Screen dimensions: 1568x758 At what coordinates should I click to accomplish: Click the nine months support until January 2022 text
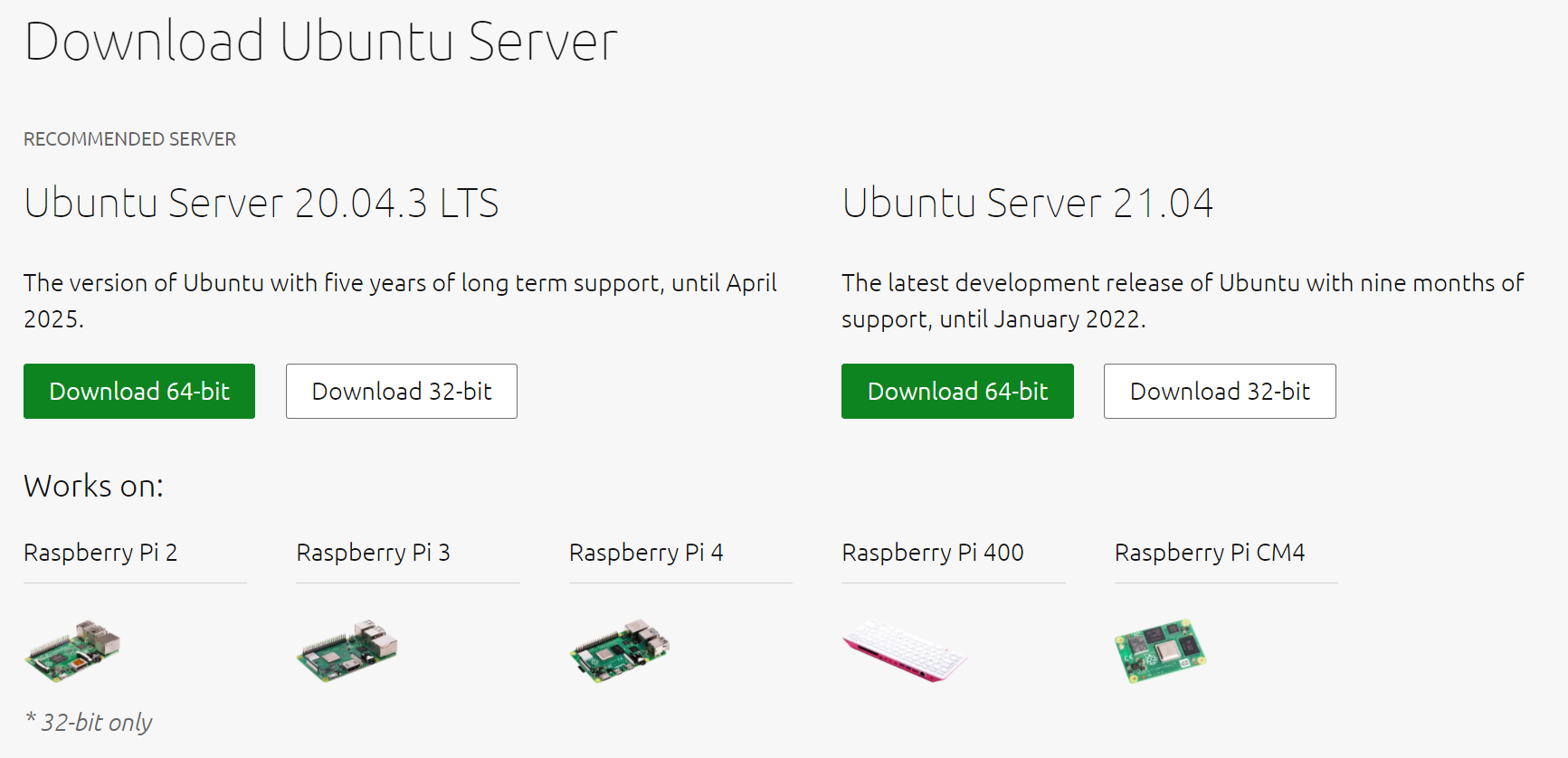coord(1183,301)
